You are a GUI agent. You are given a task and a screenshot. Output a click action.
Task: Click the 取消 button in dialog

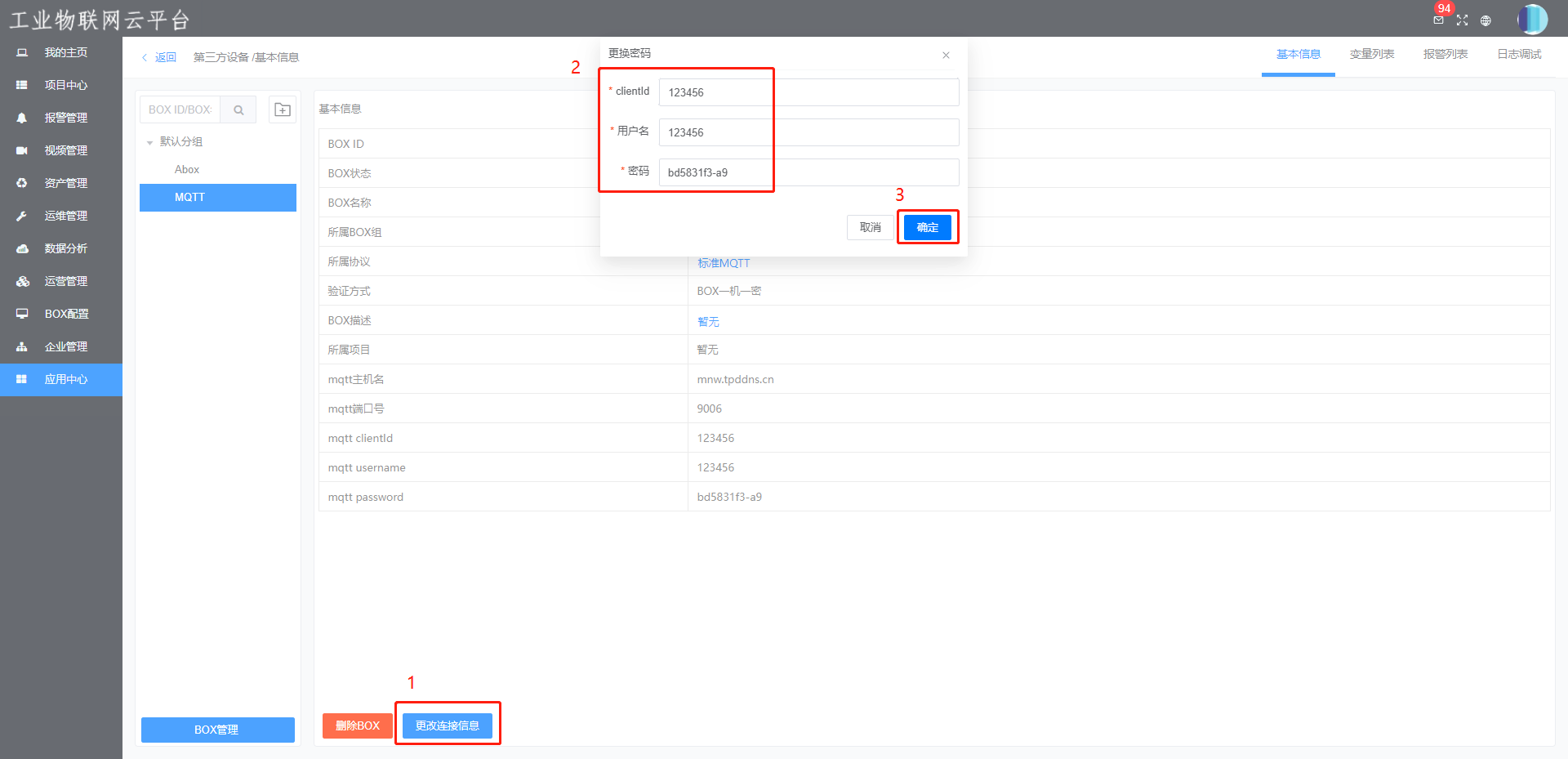[870, 227]
